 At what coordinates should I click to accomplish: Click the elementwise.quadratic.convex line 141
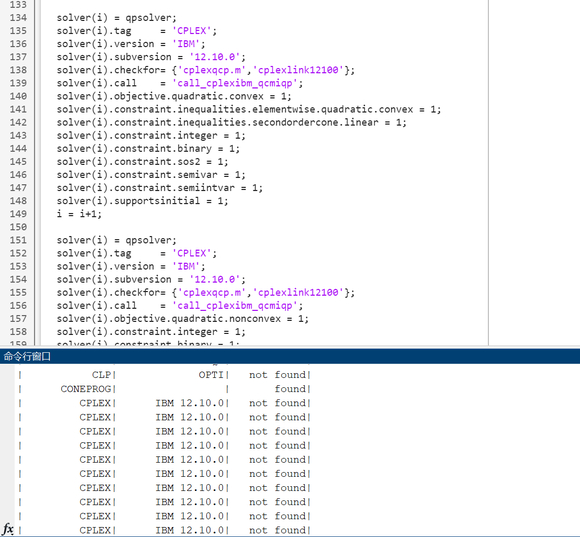[249, 109]
